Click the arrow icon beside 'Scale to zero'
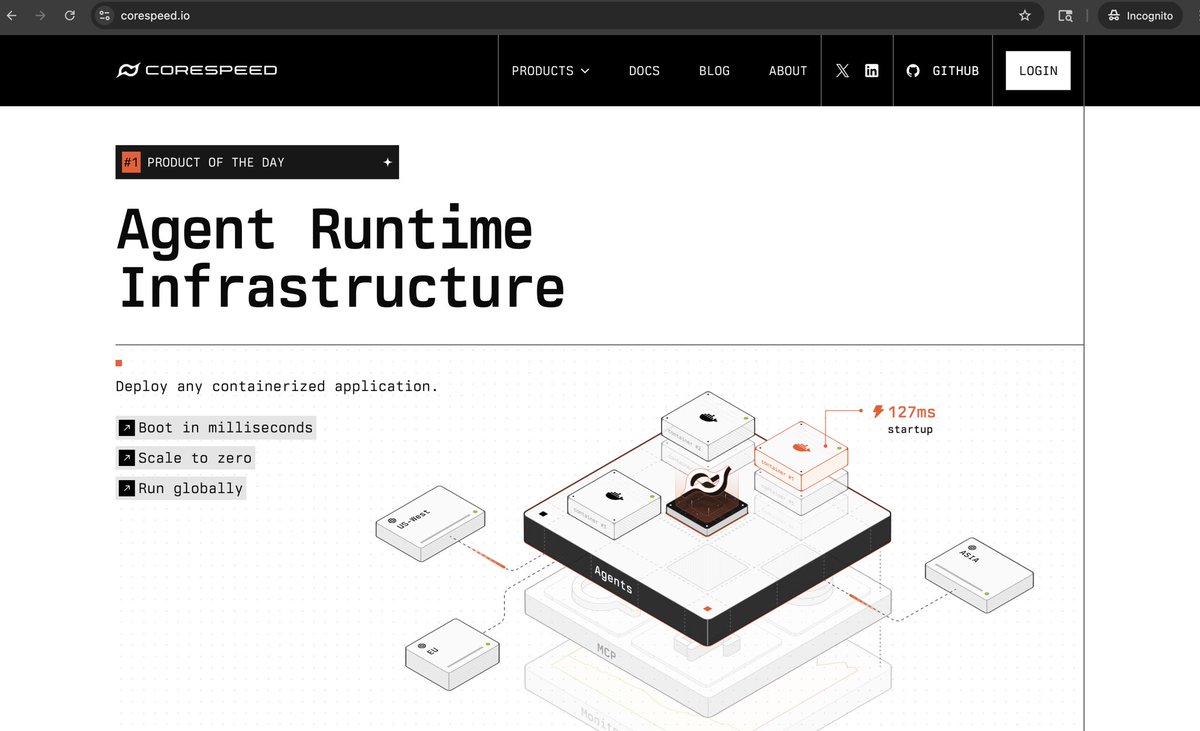The width and height of the screenshot is (1200, 731). 127,458
